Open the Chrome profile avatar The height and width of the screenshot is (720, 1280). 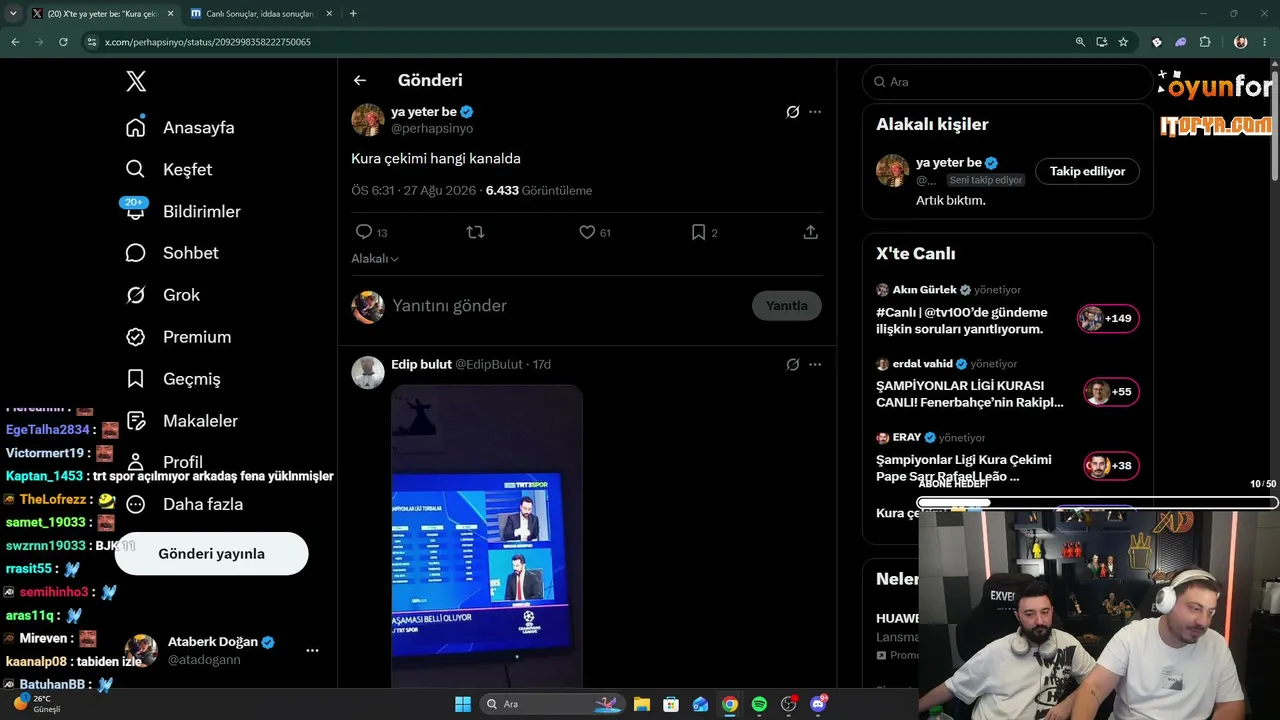click(x=1241, y=42)
